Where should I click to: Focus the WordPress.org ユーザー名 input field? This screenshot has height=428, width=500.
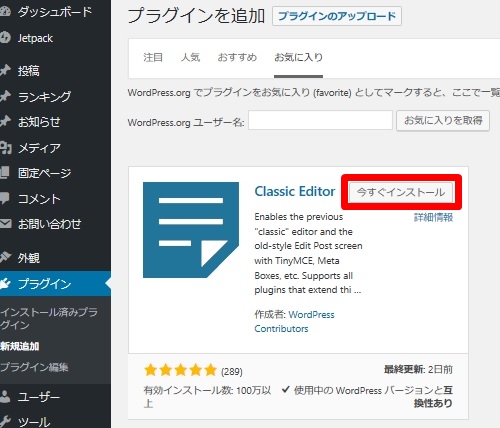(x=320, y=120)
